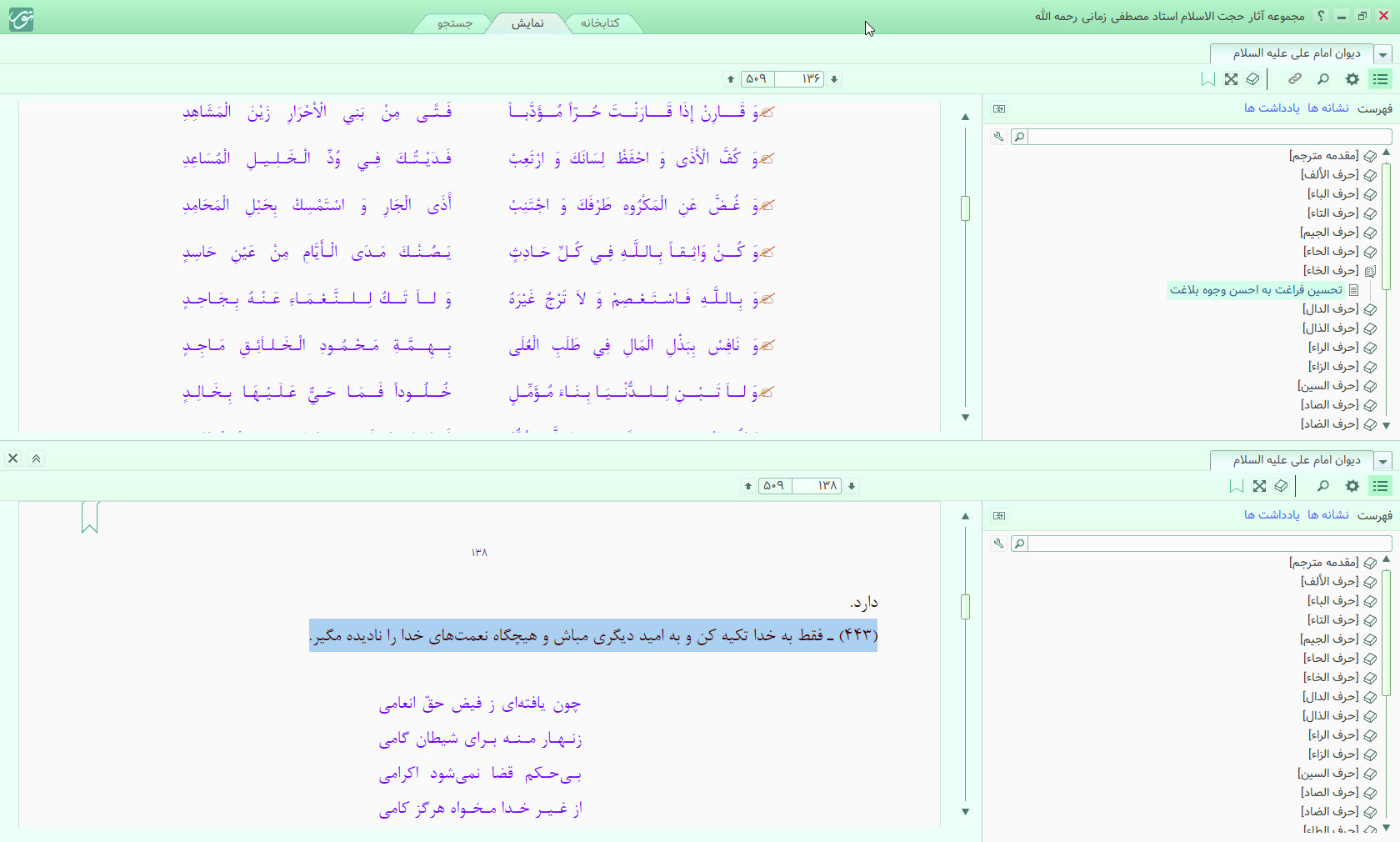Click wrench icon beside upper index search box

(x=998, y=137)
